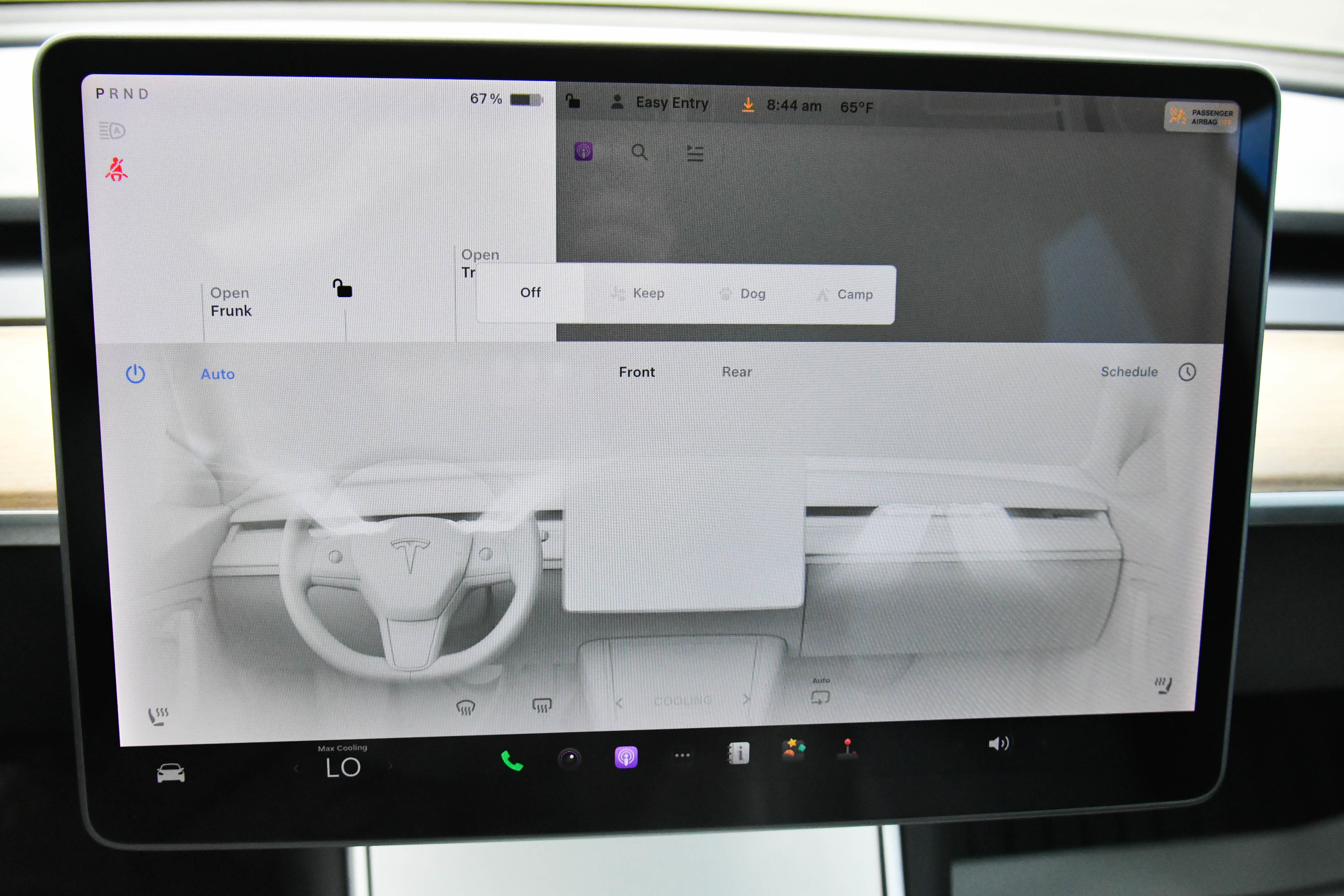
Task: Tap the 67 % battery percentage
Action: tap(486, 99)
